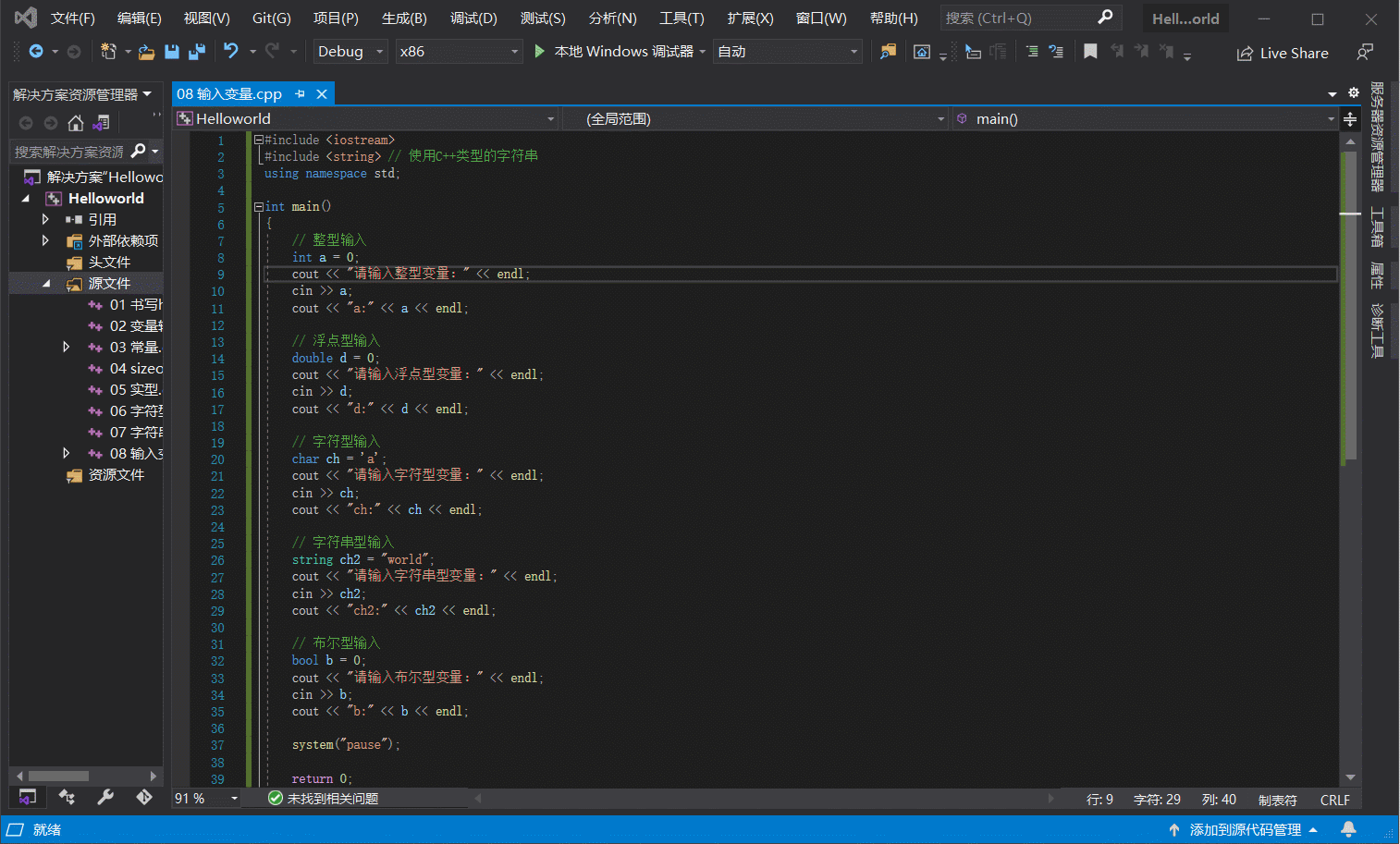This screenshot has width=1400, height=844.
Task: Open the 调试(D) menu
Action: 473,18
